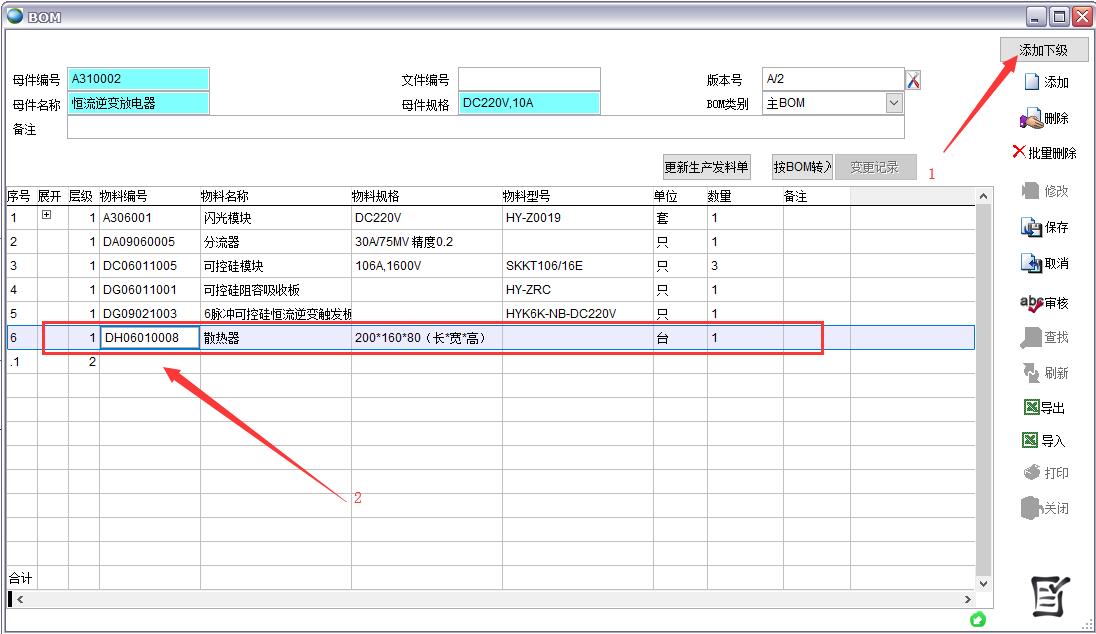
Task: Click the 添加下级 button
Action: (x=1043, y=50)
